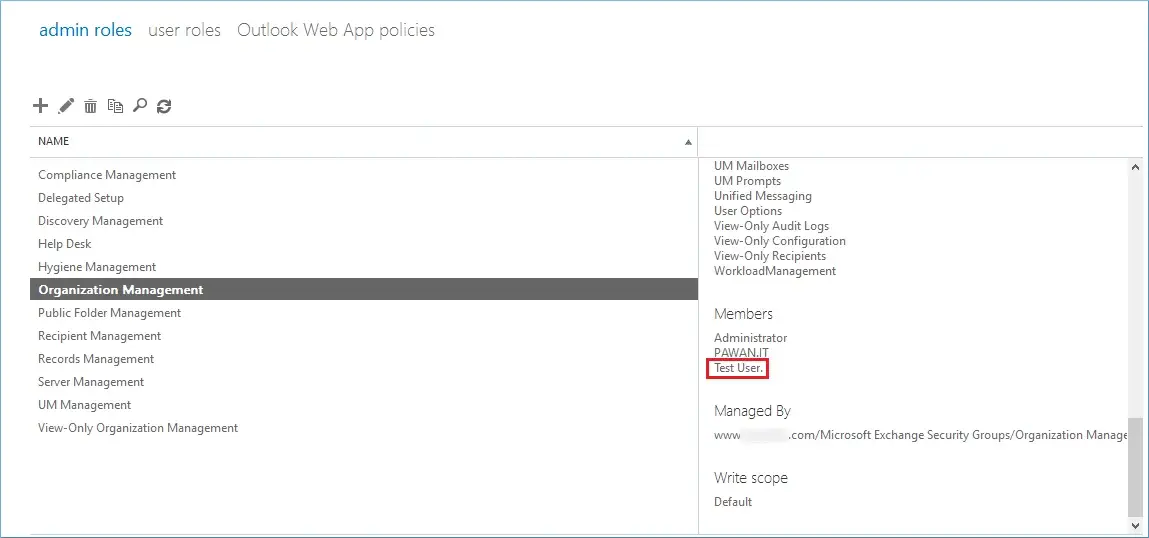Click WorkloadManagement assigned role
1149x538 pixels.
click(775, 271)
